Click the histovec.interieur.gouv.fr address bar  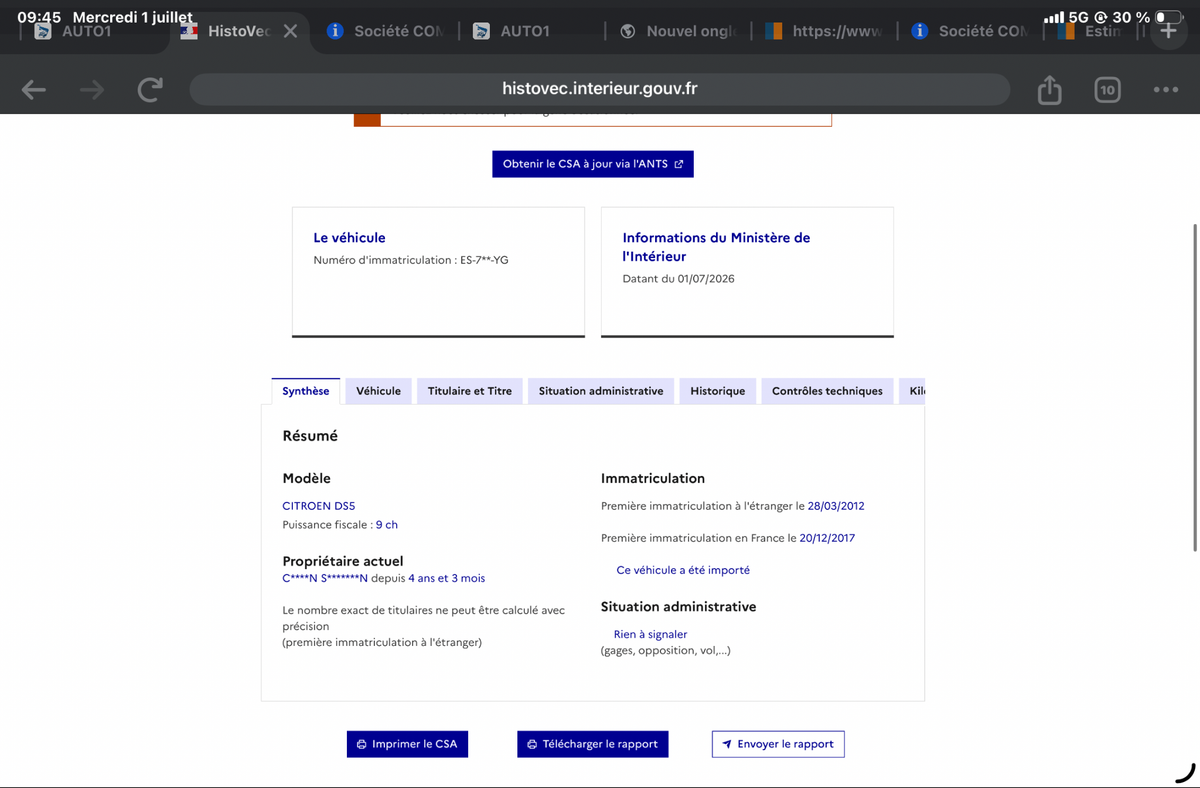[x=600, y=89]
